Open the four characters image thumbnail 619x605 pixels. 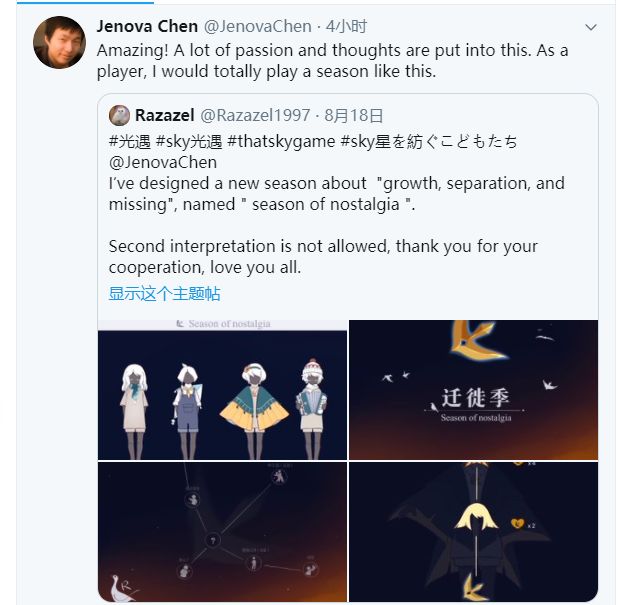pyautogui.click(x=222, y=390)
